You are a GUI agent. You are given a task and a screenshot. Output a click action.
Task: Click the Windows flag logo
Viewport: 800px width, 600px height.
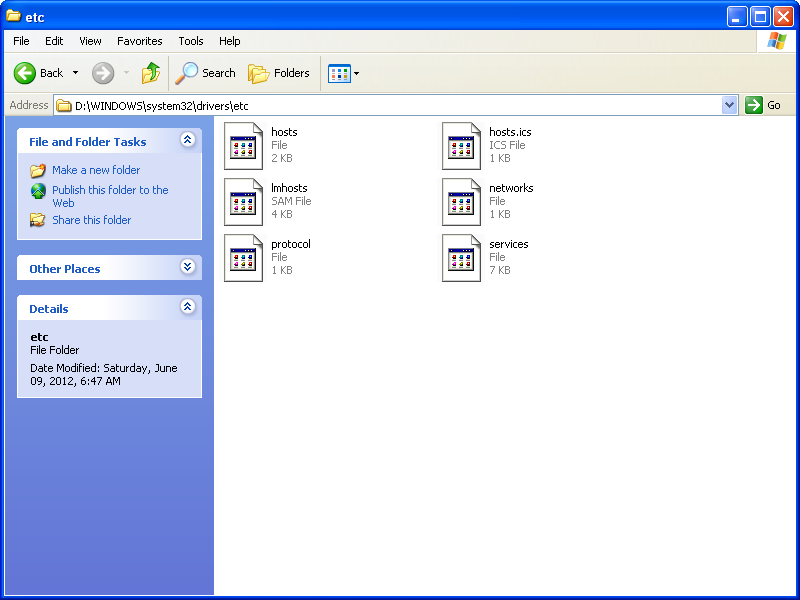776,41
